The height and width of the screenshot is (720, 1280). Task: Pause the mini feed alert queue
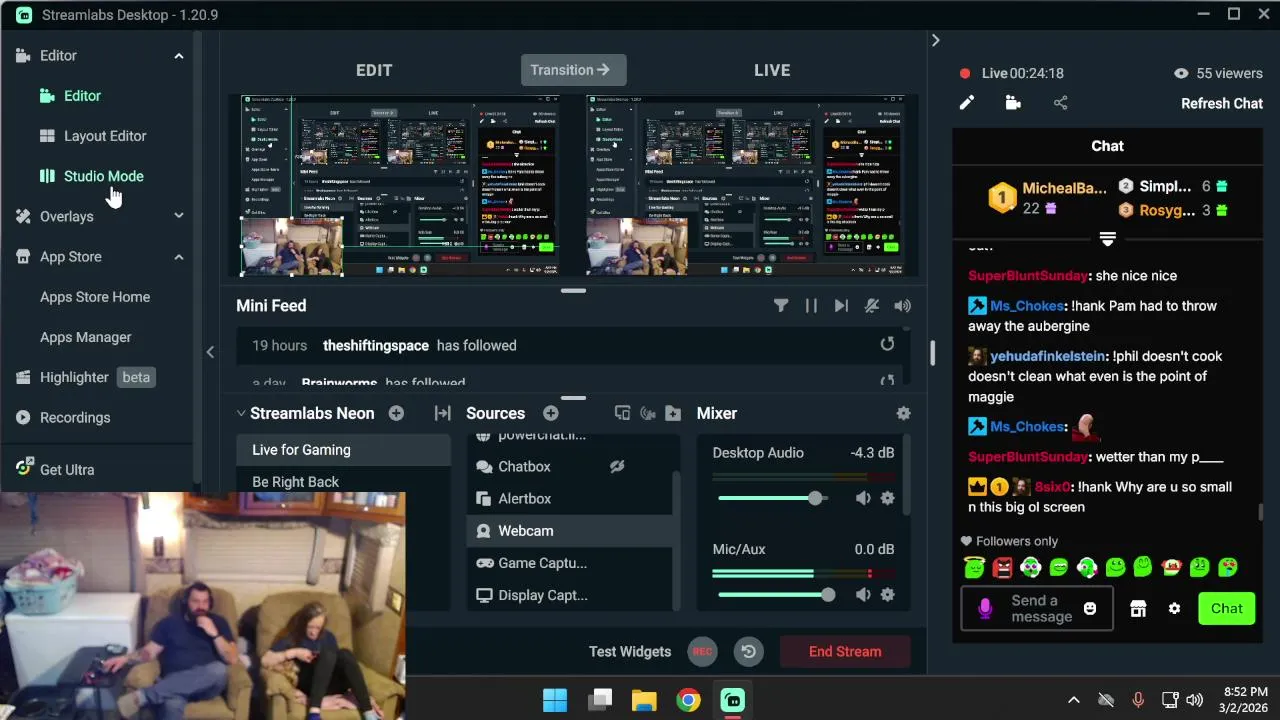click(x=811, y=306)
